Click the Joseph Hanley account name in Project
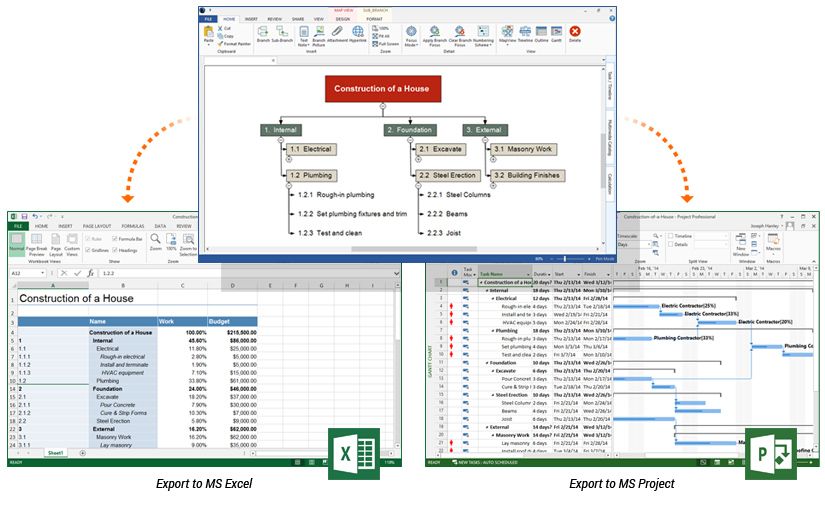The height and width of the screenshot is (512, 825). pyautogui.click(x=764, y=226)
